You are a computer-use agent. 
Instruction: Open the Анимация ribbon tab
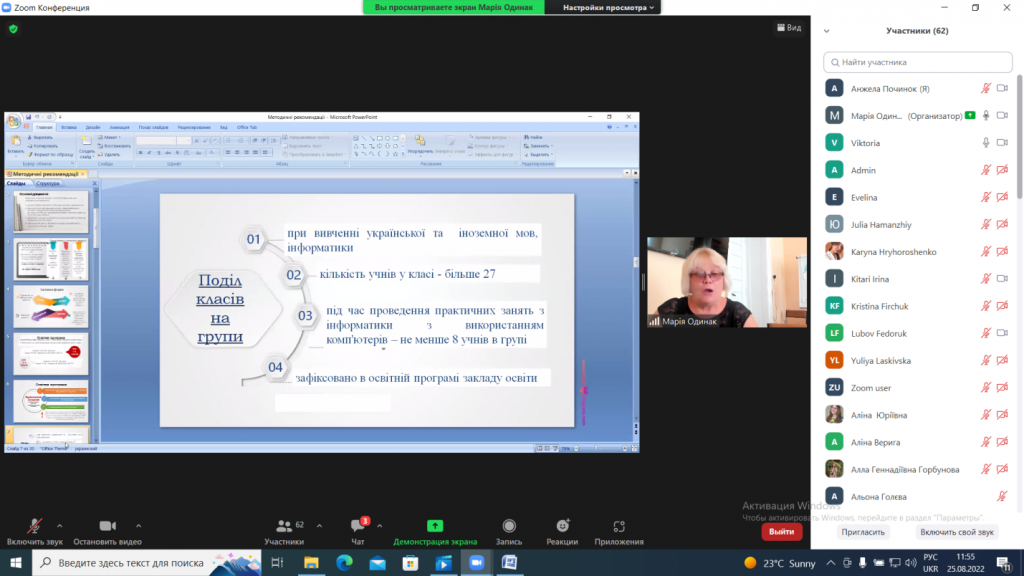119,127
